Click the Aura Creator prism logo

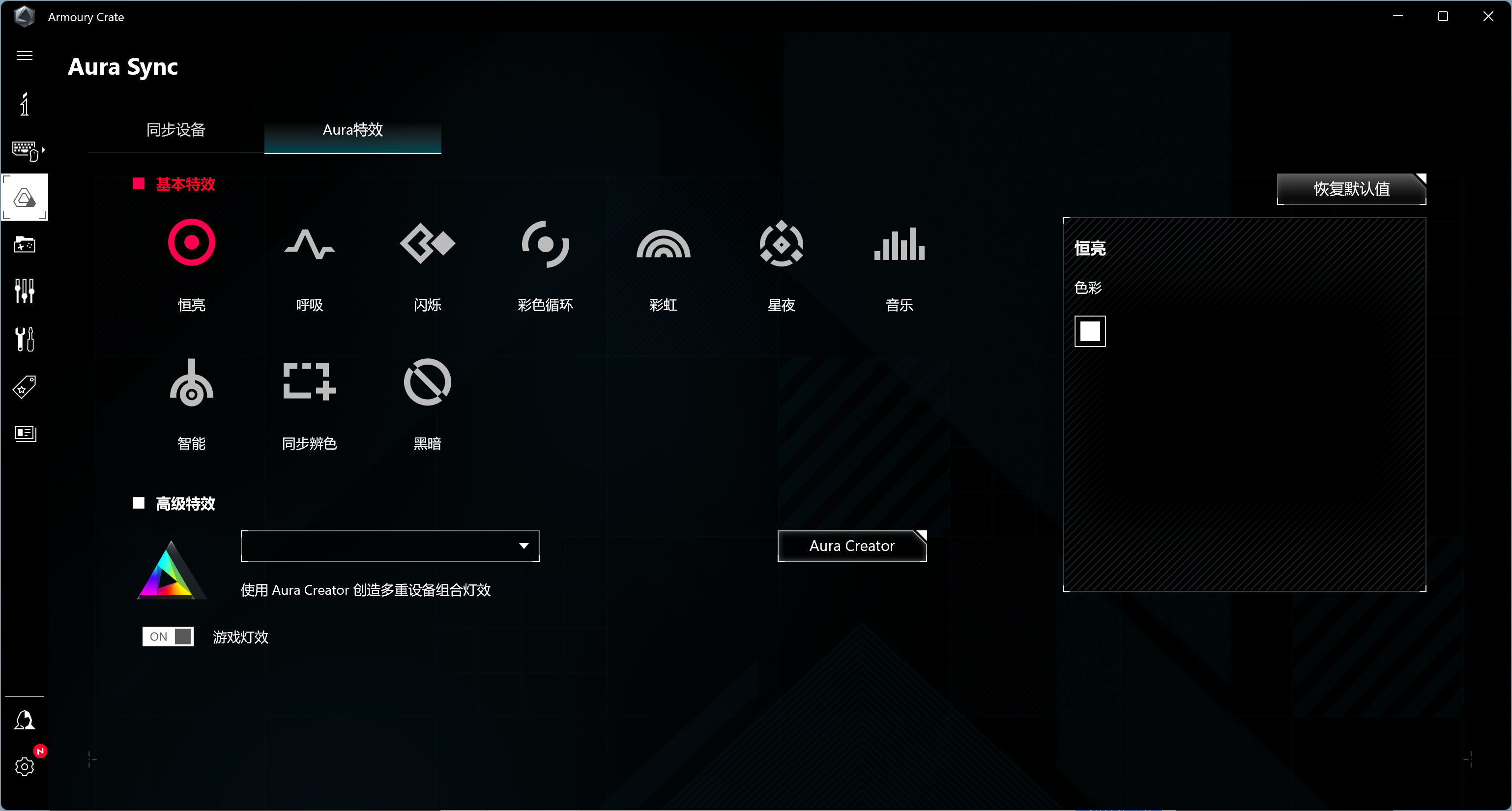point(172,570)
